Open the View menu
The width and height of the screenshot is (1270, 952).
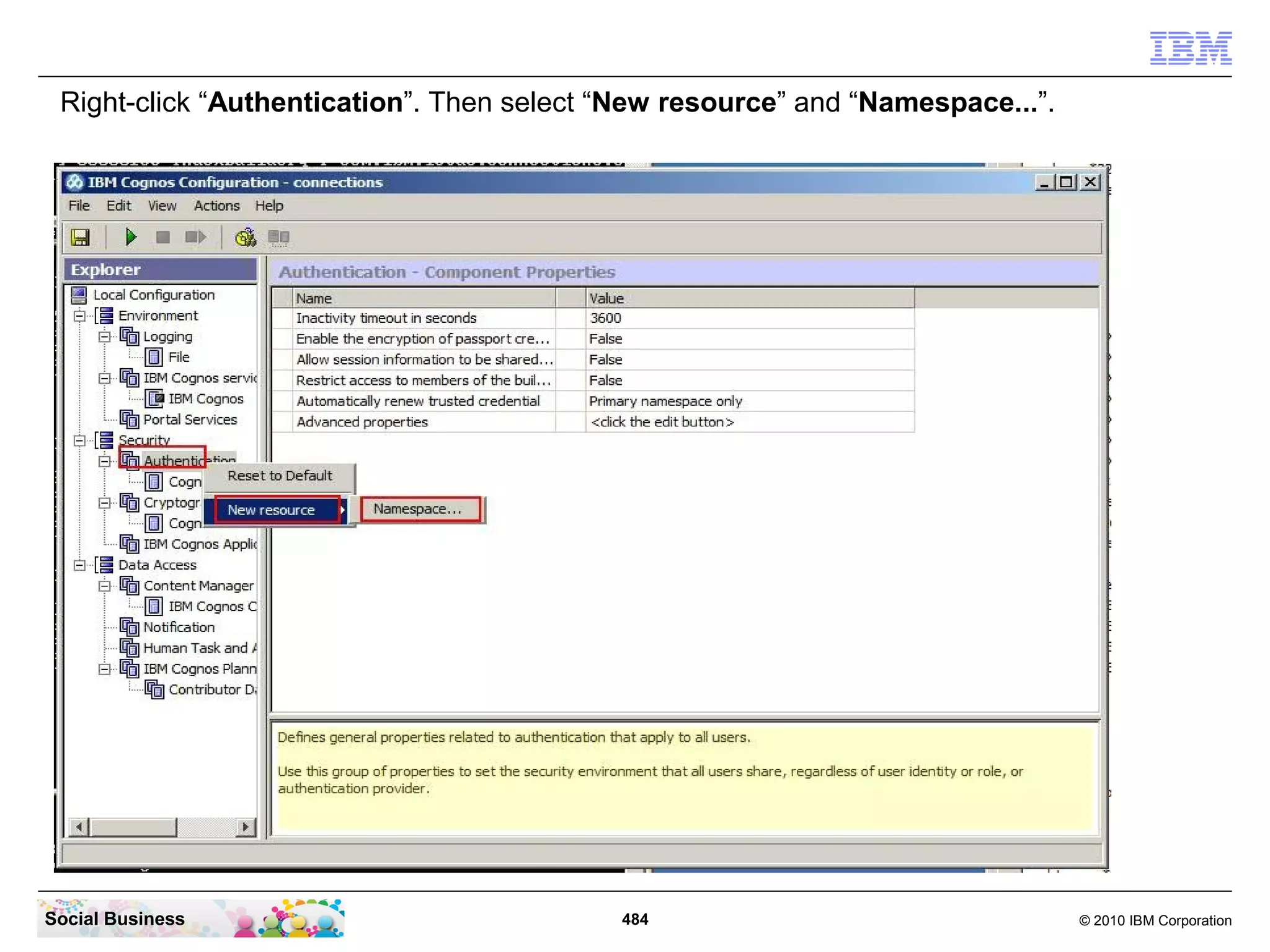coord(162,206)
